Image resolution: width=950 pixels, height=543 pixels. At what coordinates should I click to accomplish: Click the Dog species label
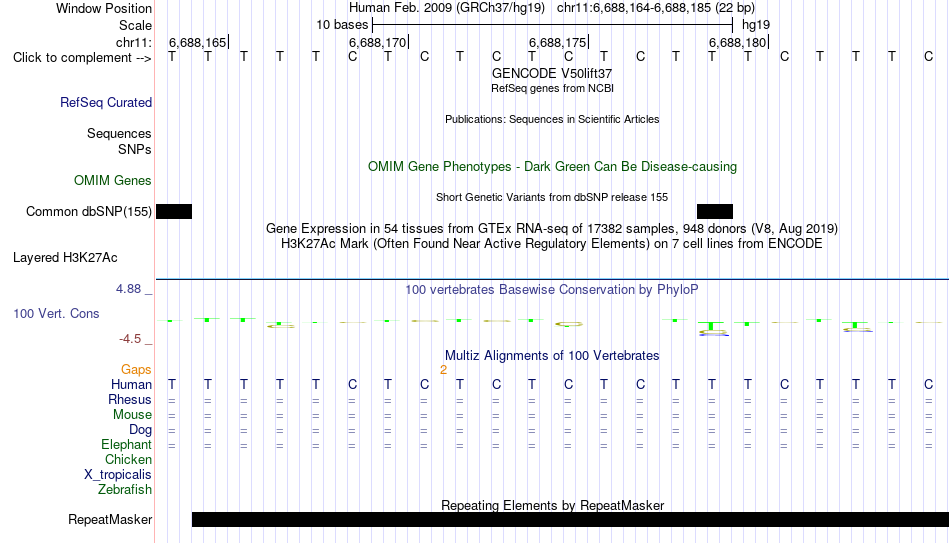140,430
